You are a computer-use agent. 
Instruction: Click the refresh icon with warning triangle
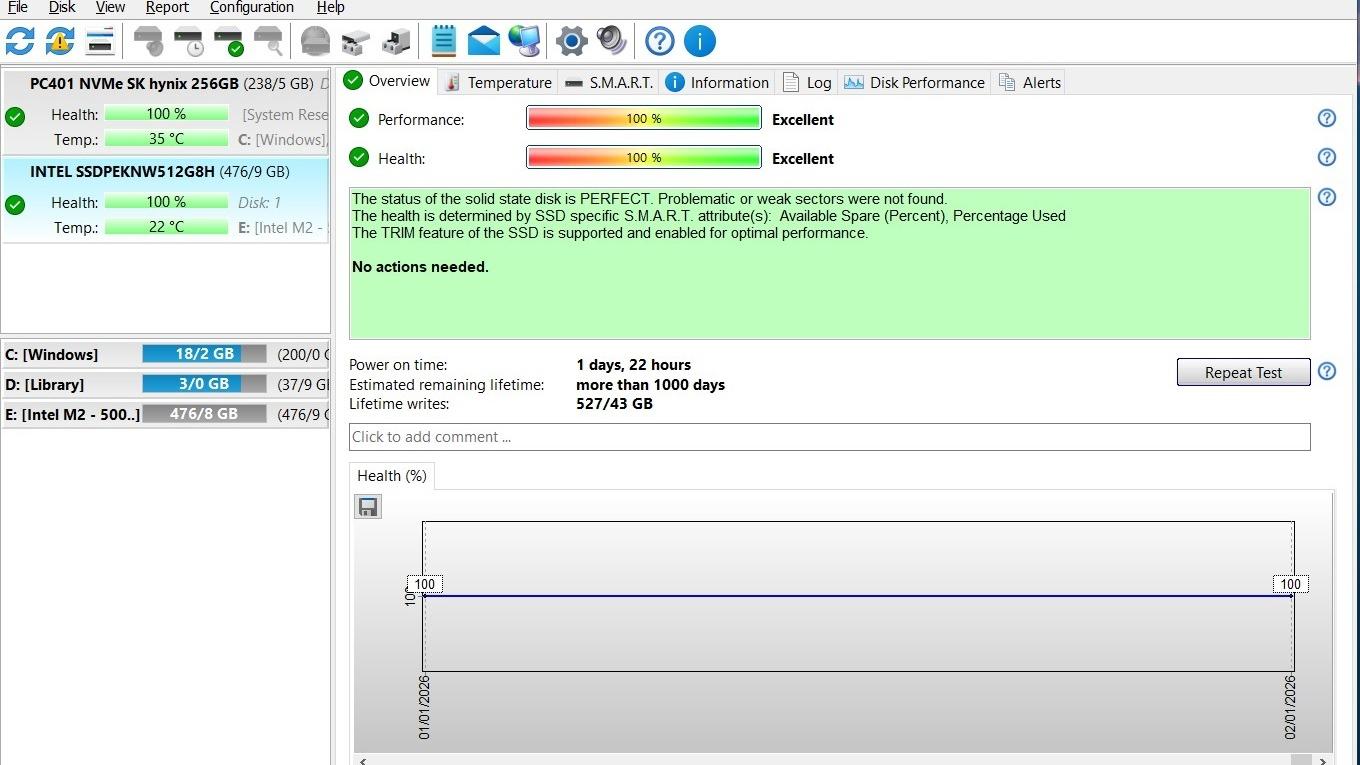[60, 41]
